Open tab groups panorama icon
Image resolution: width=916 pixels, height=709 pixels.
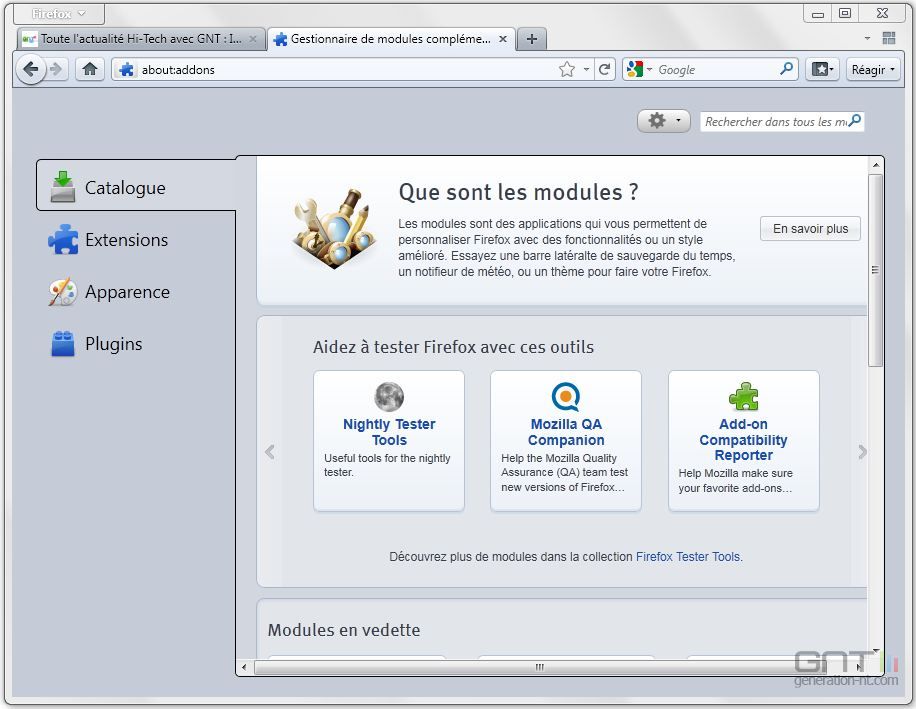pyautogui.click(x=889, y=39)
